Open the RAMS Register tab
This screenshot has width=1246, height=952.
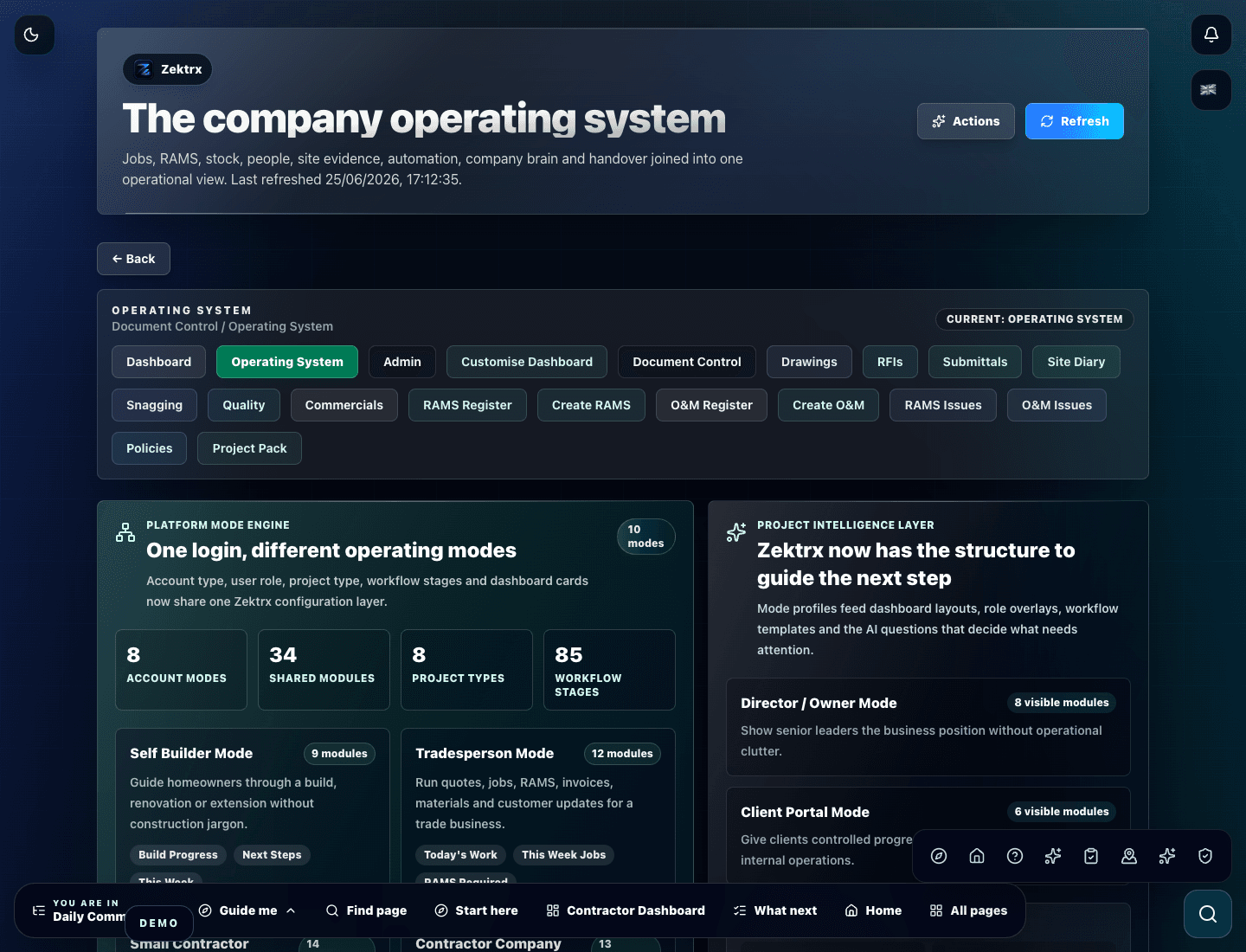pyautogui.click(x=467, y=405)
